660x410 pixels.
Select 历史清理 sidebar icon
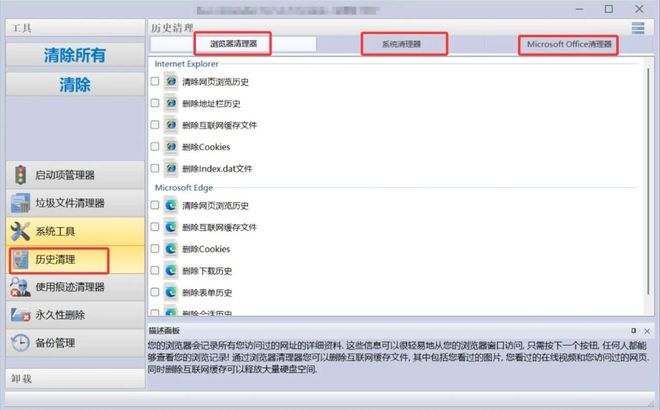coord(20,259)
